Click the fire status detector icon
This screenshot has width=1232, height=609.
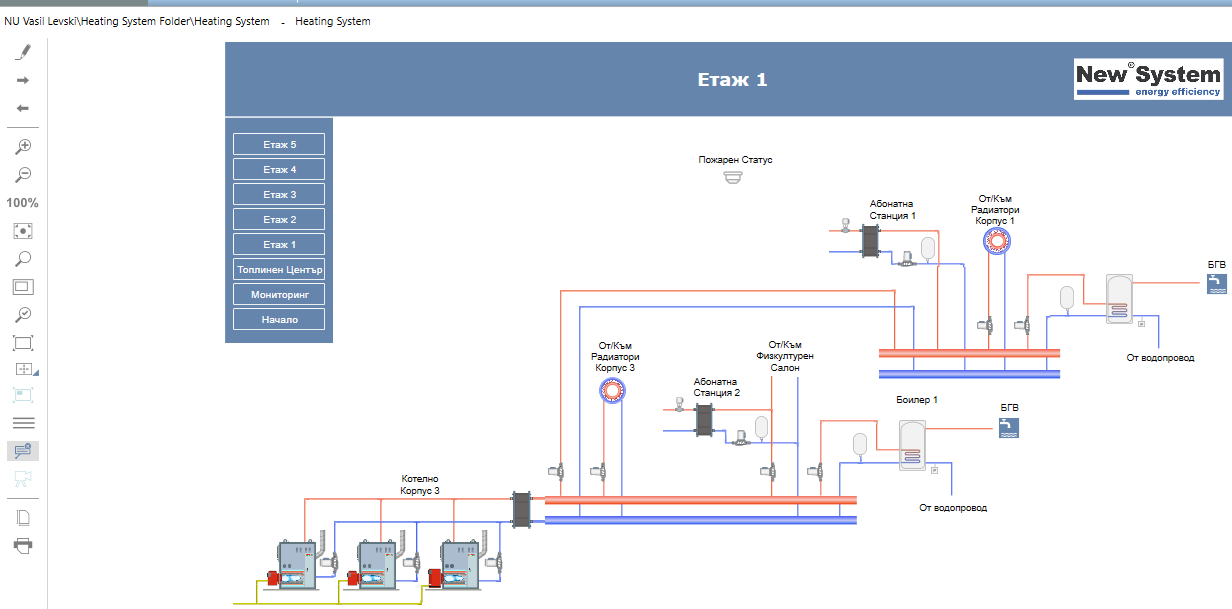click(x=735, y=178)
